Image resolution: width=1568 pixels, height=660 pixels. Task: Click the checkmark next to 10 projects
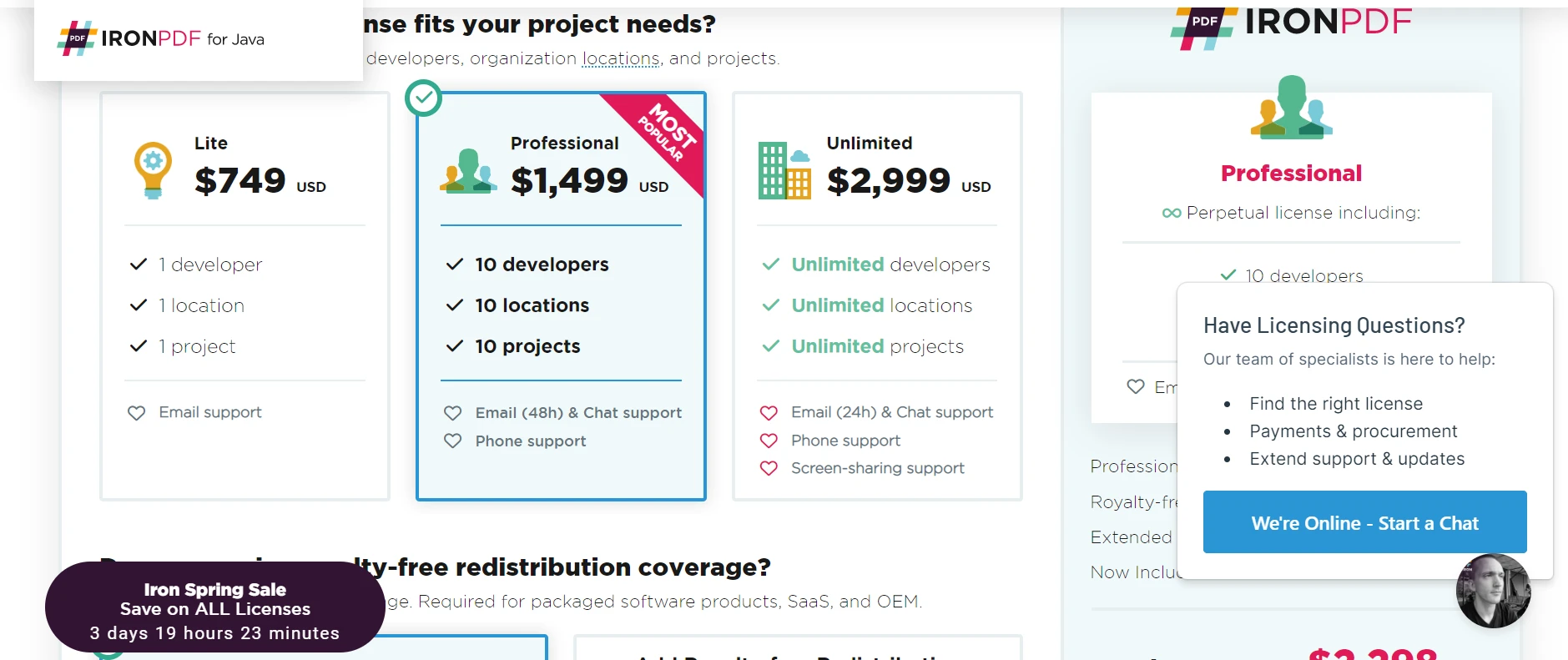(x=455, y=346)
